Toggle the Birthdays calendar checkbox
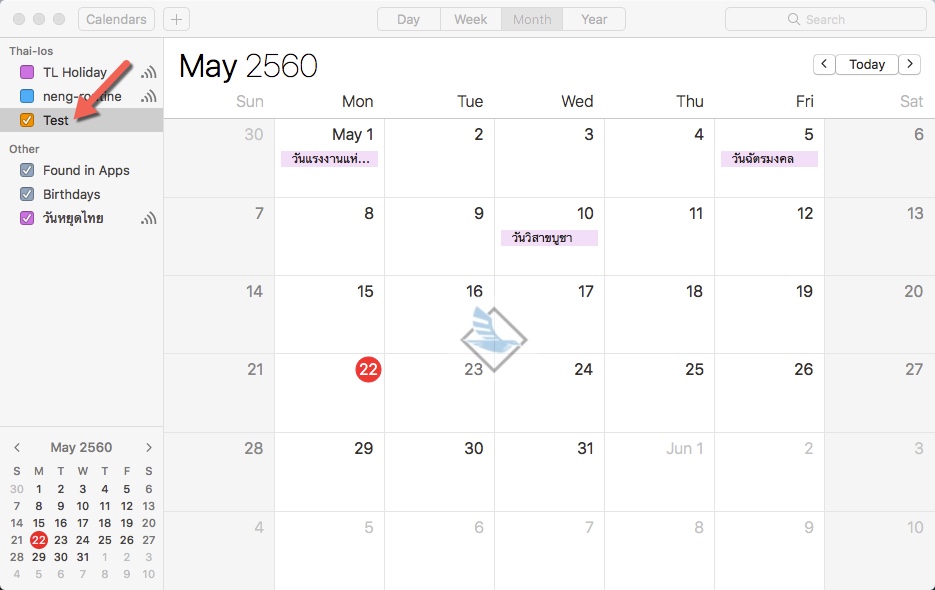935x590 pixels. [x=27, y=194]
